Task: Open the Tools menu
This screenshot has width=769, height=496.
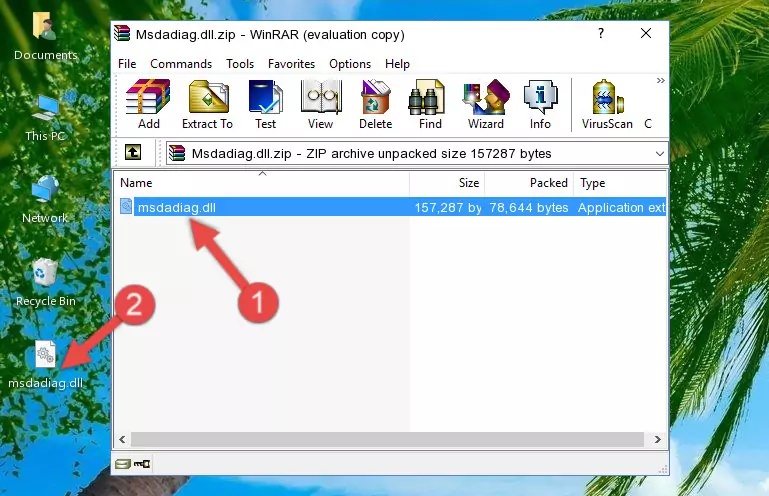Action: [x=240, y=64]
